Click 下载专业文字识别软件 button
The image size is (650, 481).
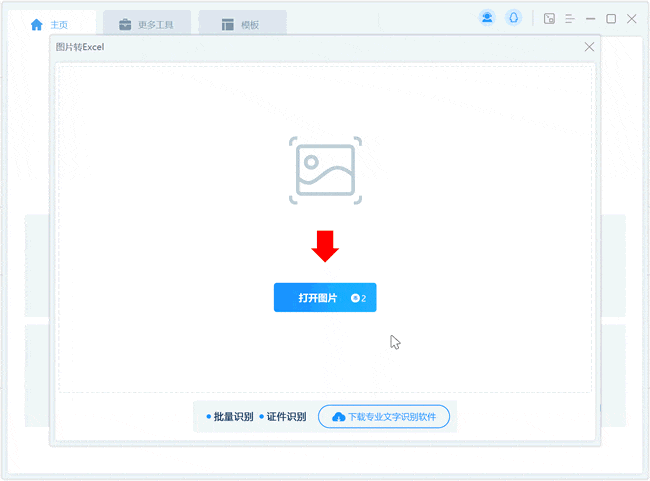(x=384, y=416)
